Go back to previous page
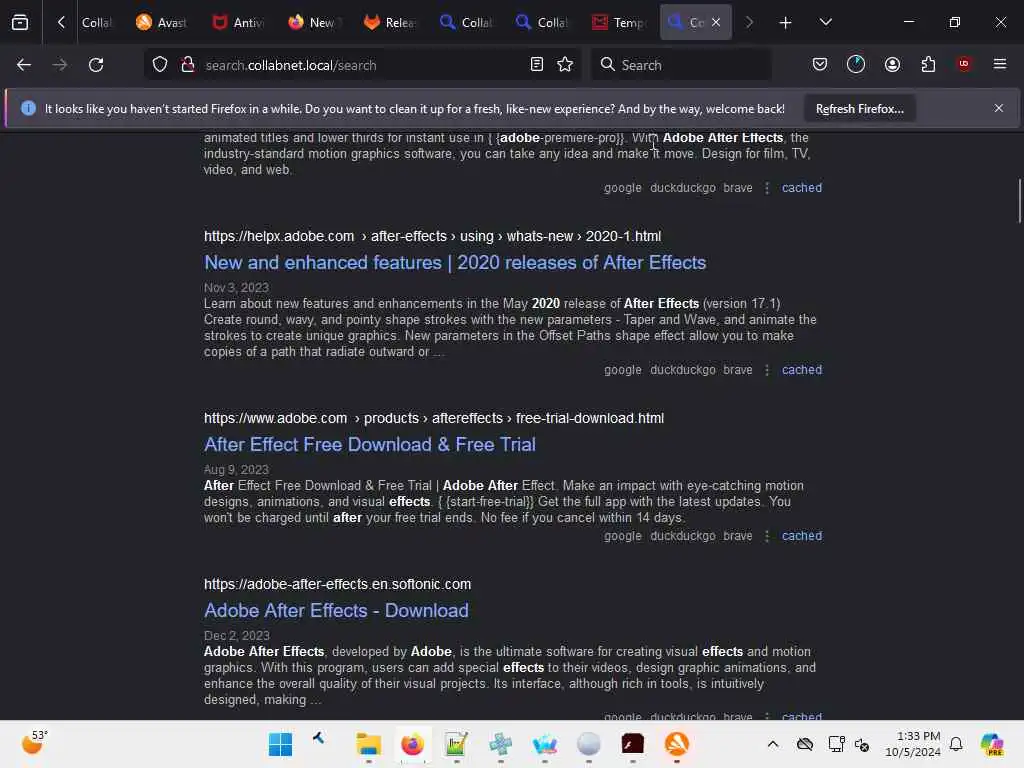The width and height of the screenshot is (1024, 768). pos(24,65)
